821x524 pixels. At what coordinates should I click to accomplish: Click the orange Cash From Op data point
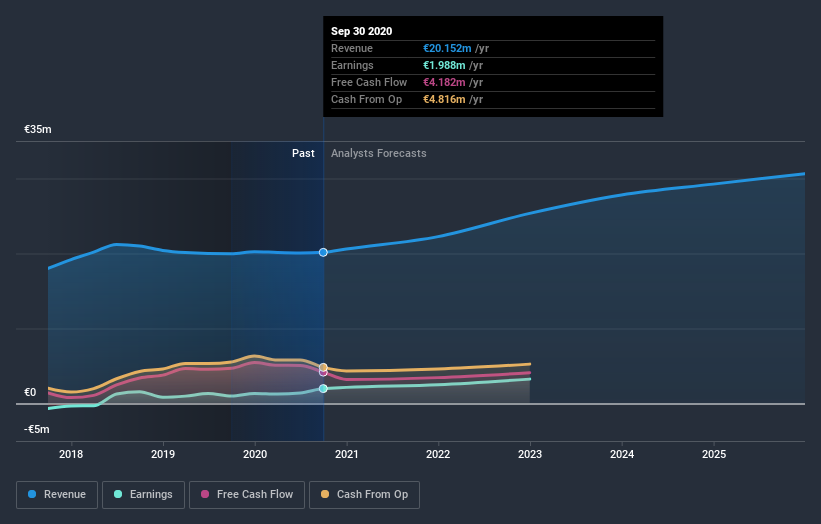pos(323,367)
